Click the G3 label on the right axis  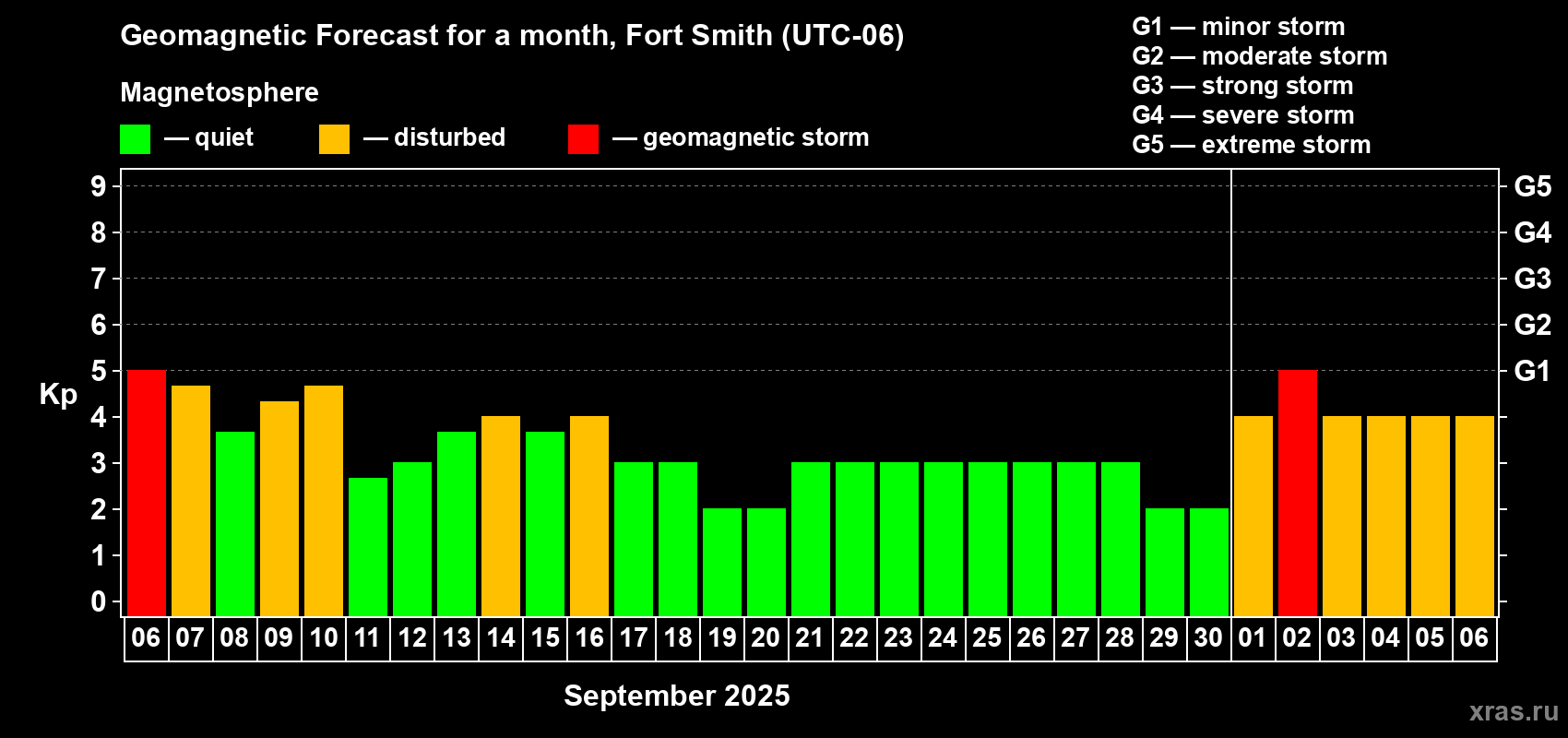[1533, 279]
